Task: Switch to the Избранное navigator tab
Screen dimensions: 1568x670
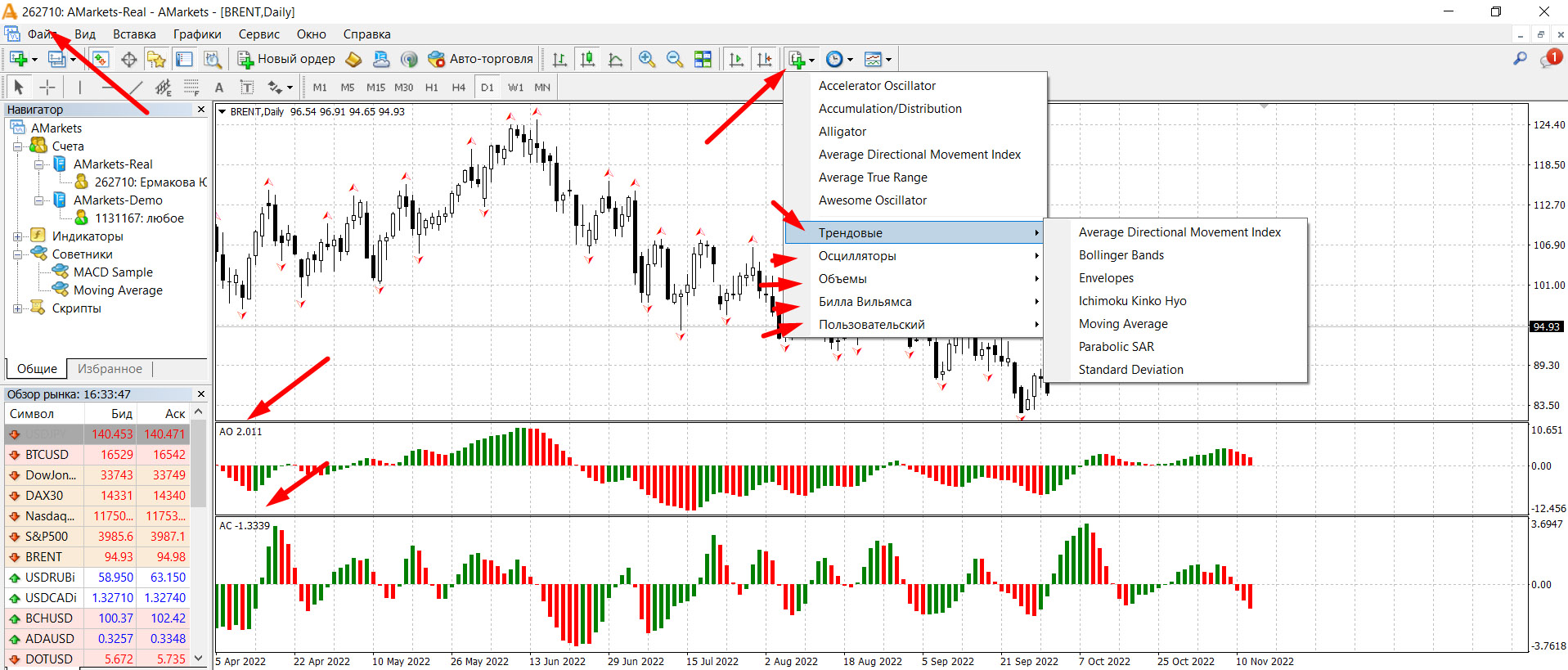Action: tap(110, 369)
